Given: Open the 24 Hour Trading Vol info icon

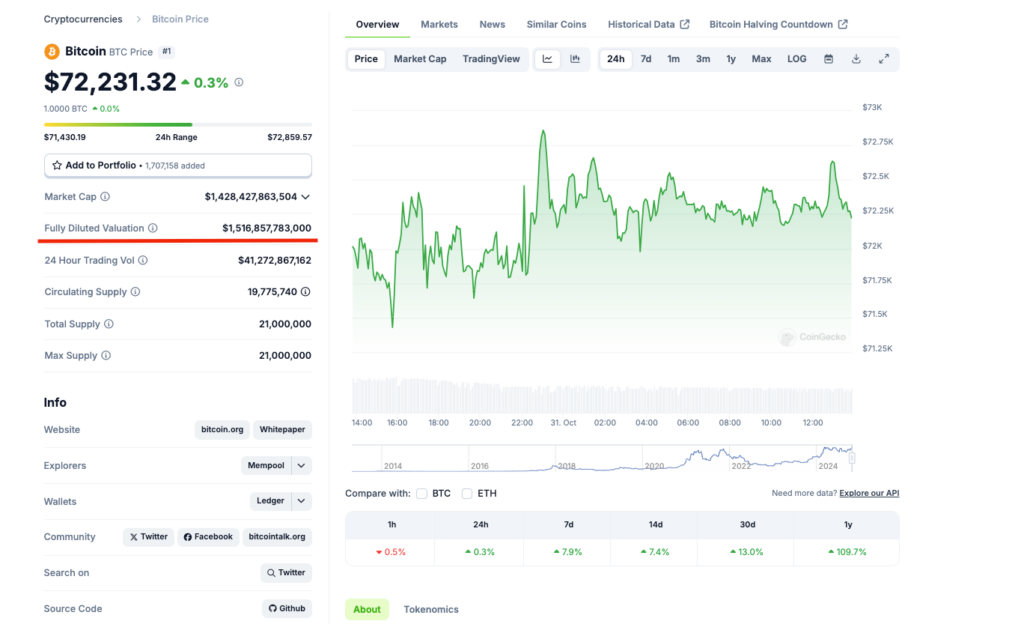Looking at the screenshot, I should [x=143, y=260].
